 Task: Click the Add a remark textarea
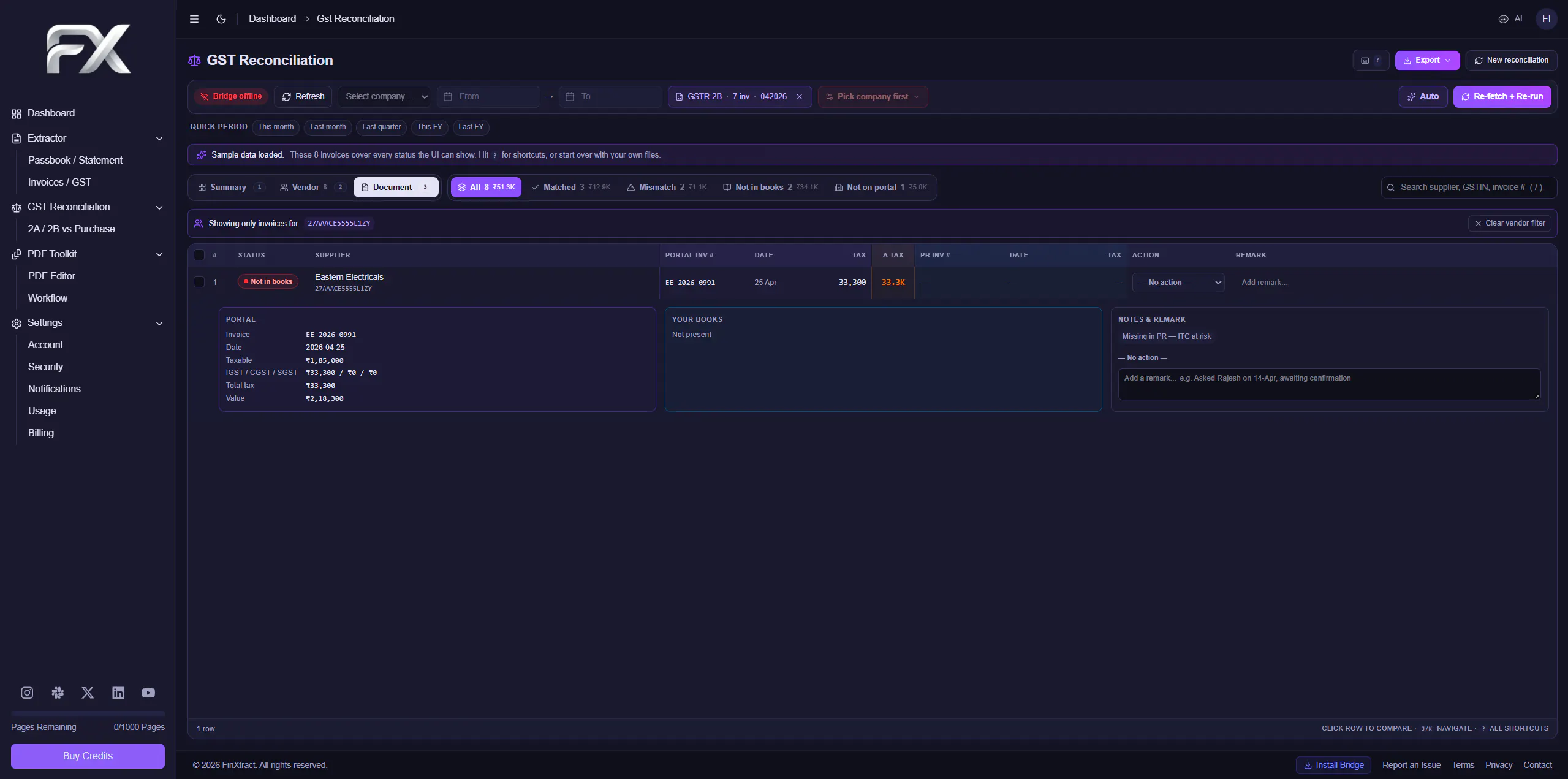1329,384
